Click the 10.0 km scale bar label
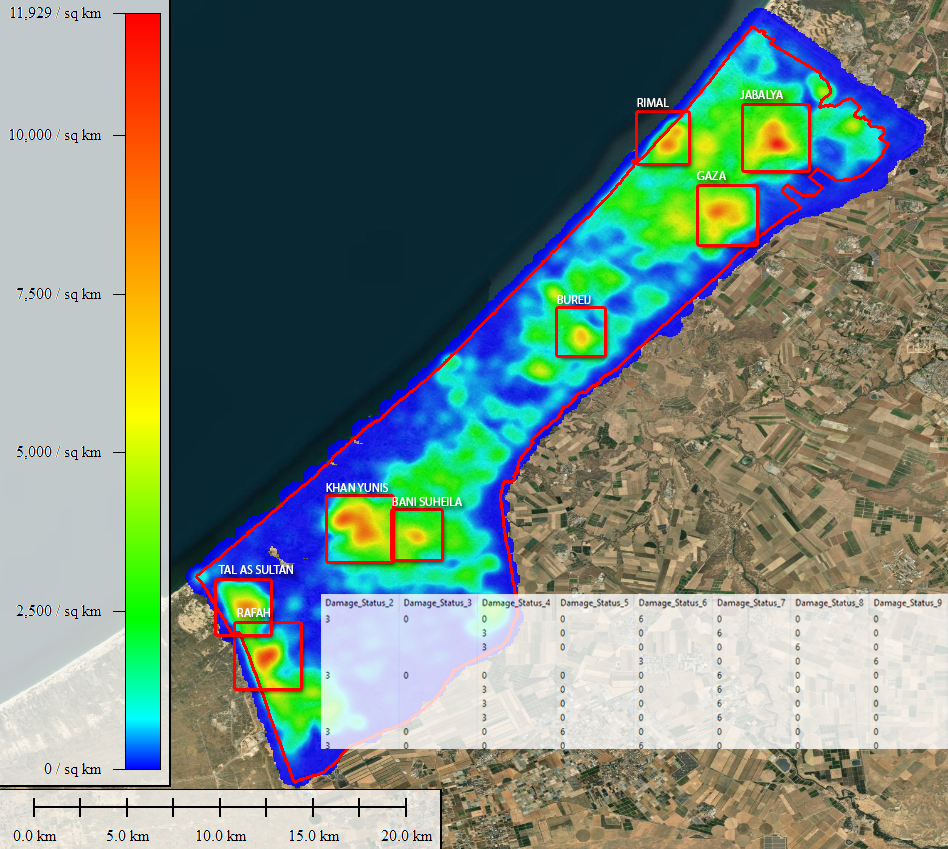The image size is (948, 849). (219, 835)
